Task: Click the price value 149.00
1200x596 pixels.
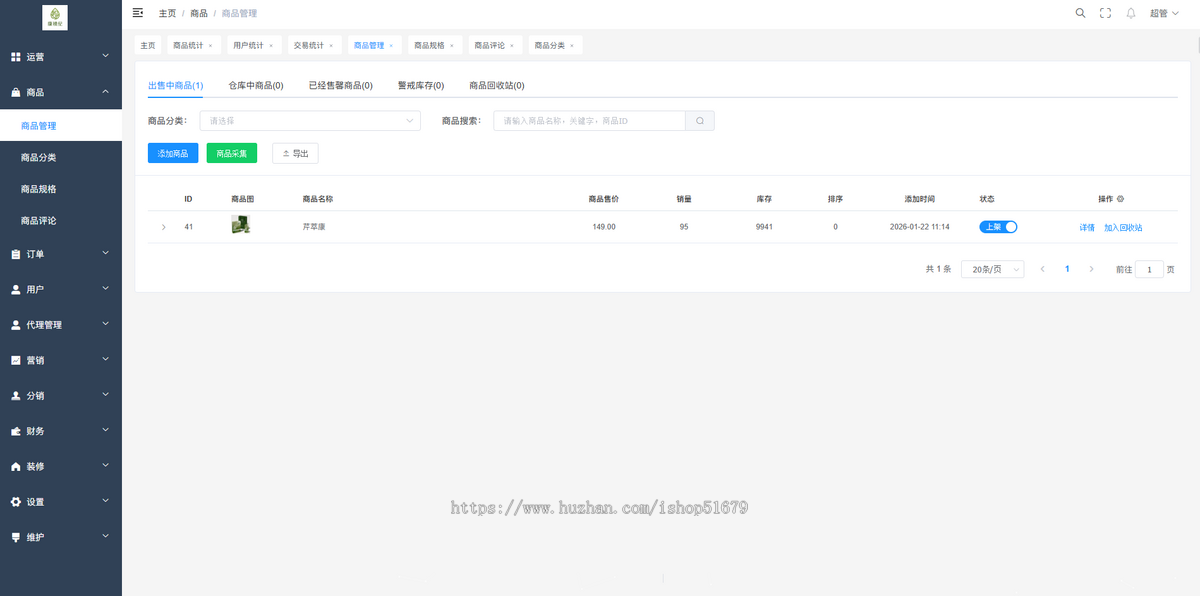Action: (x=604, y=227)
